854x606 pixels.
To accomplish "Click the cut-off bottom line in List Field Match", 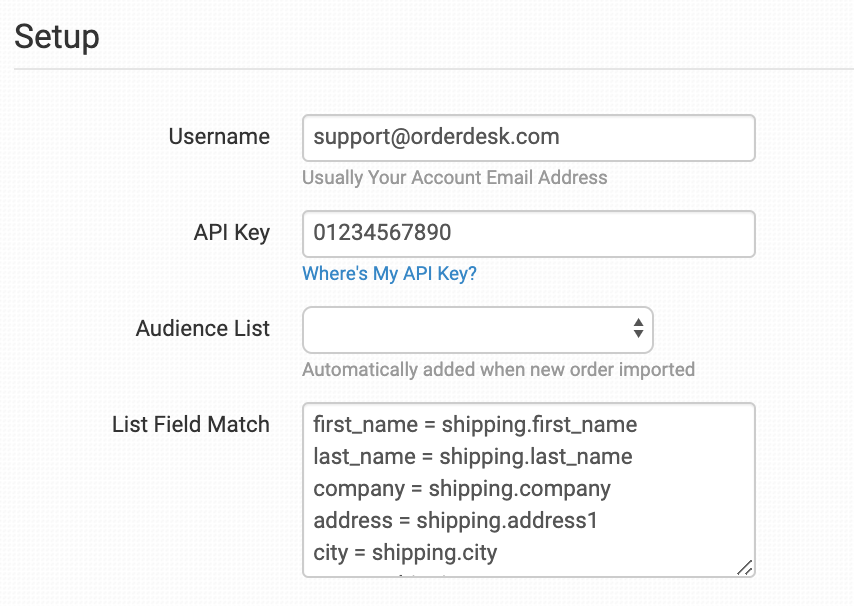I will click(x=400, y=573).
